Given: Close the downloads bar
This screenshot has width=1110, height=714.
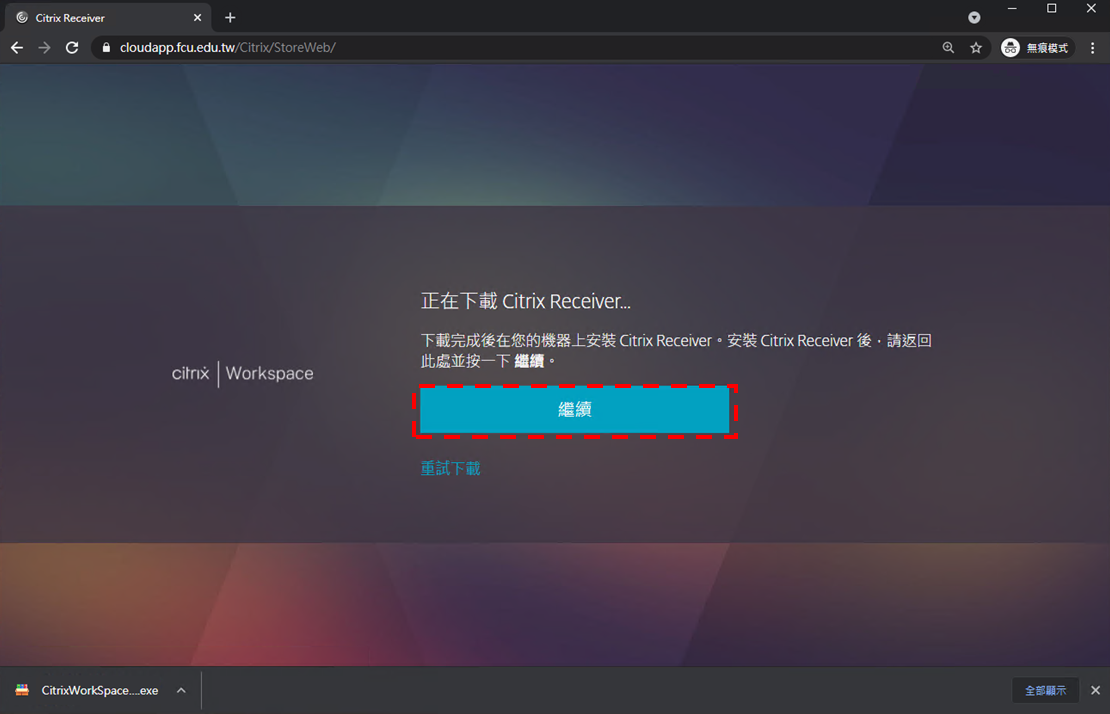Looking at the screenshot, I should [1095, 690].
